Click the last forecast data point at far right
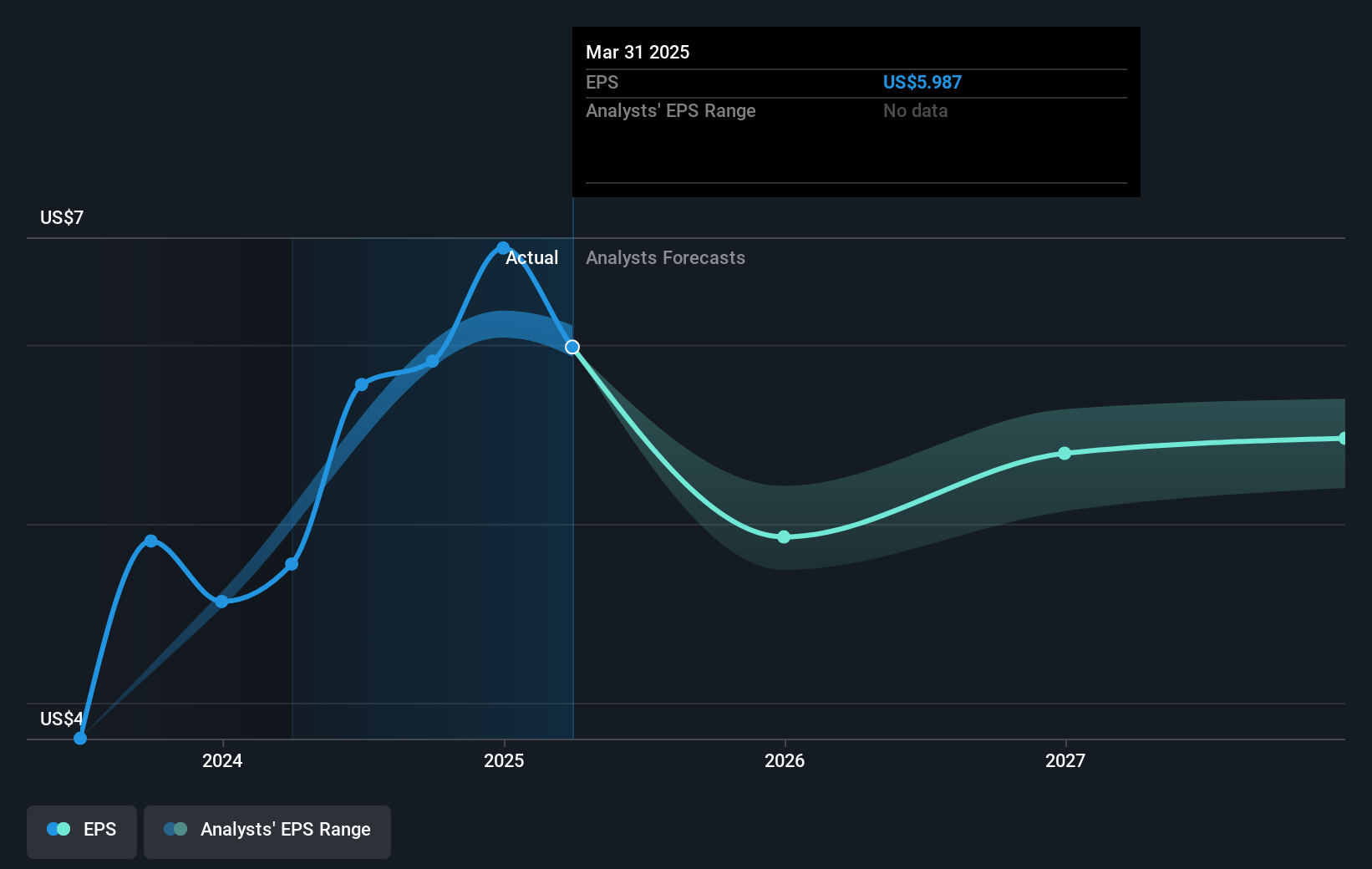 tap(1343, 438)
